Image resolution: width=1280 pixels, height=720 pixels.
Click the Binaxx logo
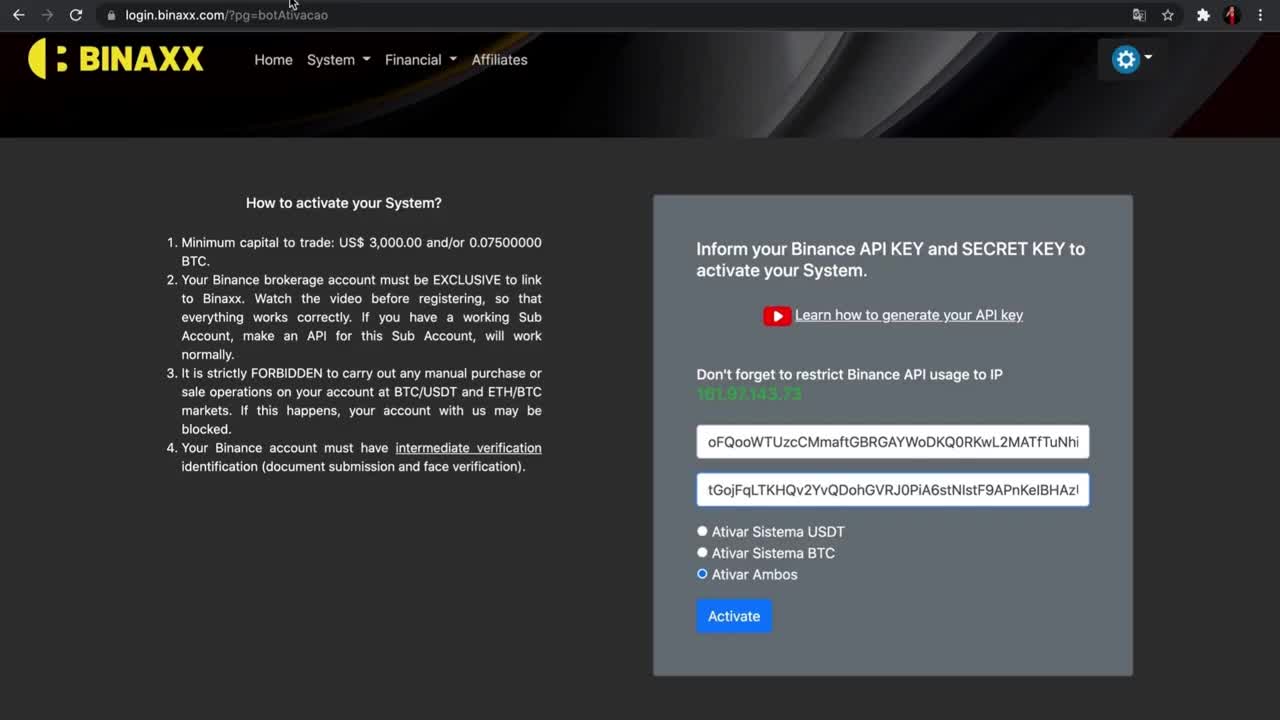click(116, 59)
